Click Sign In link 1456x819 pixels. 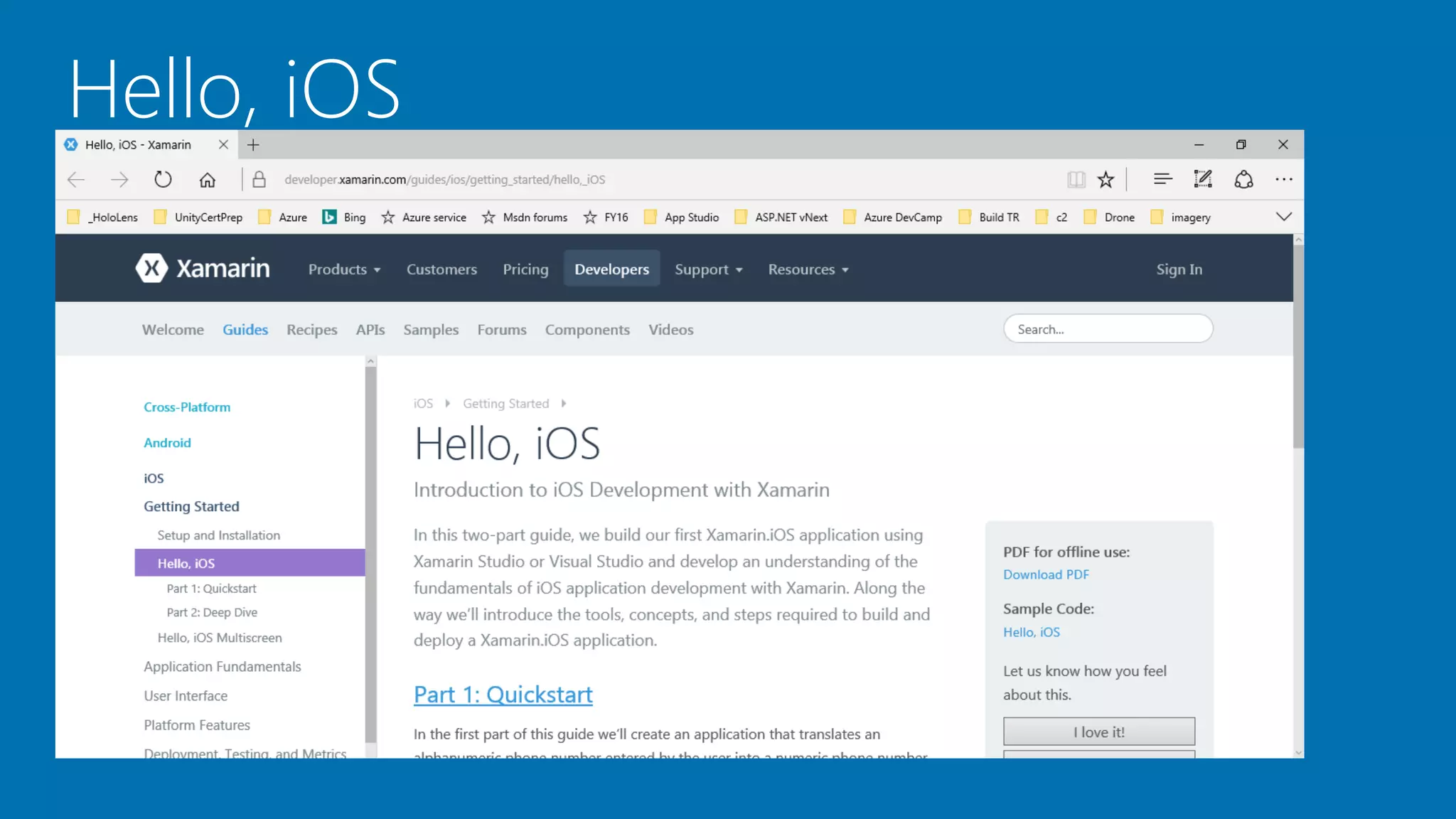1179,269
